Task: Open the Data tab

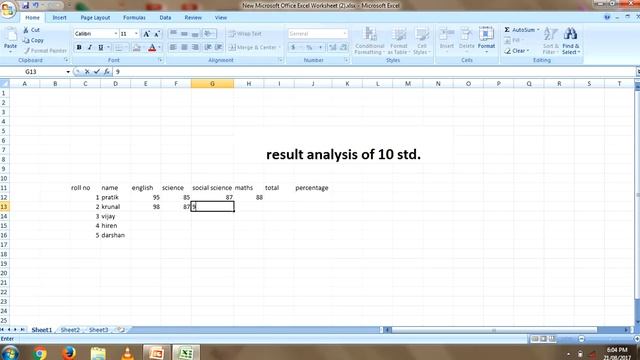Action: click(165, 18)
